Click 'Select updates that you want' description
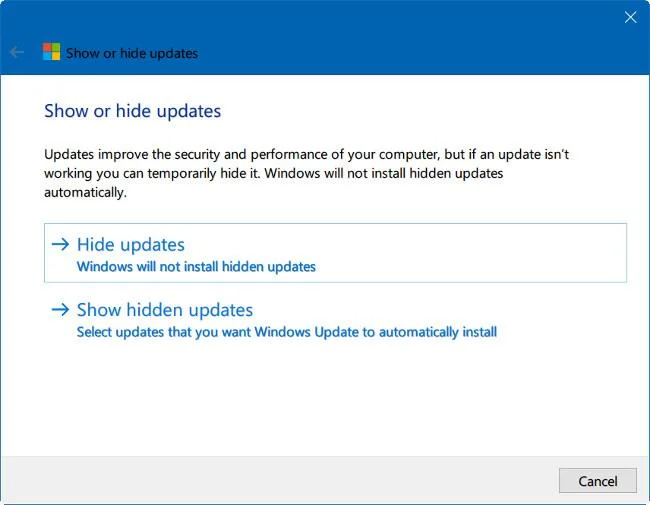Image resolution: width=650 pixels, height=505 pixels. pyautogui.click(x=287, y=332)
